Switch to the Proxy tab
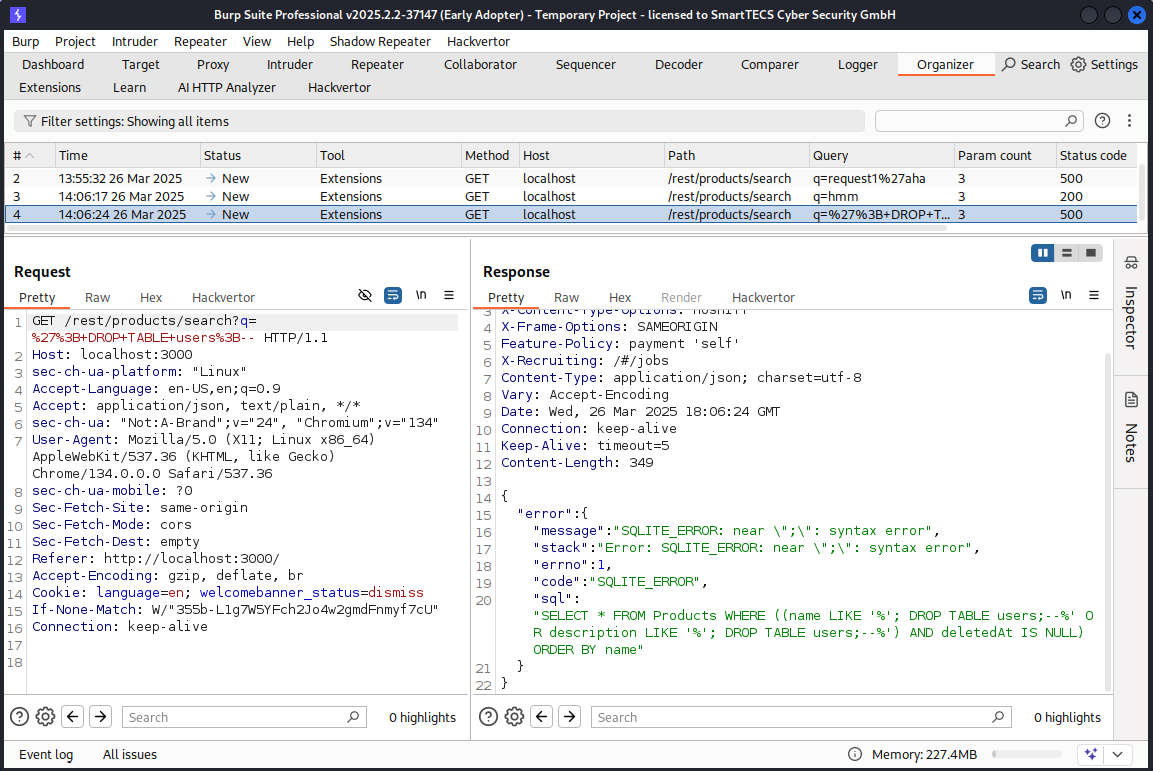 tap(213, 65)
